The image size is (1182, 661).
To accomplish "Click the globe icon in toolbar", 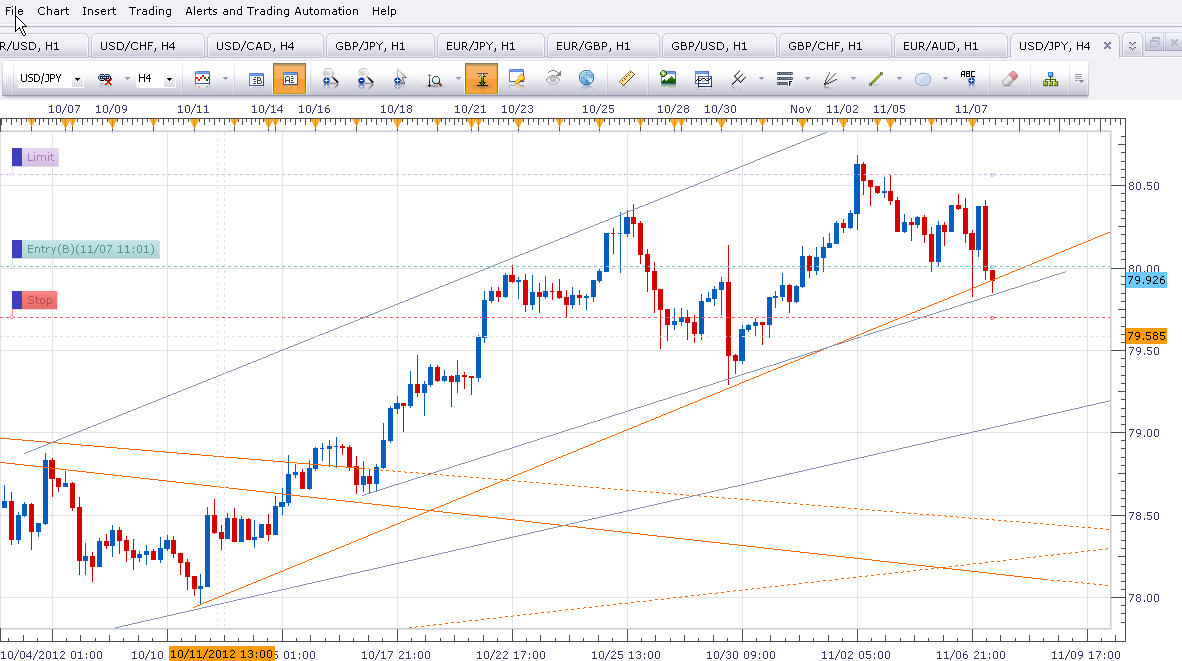I will tap(587, 79).
